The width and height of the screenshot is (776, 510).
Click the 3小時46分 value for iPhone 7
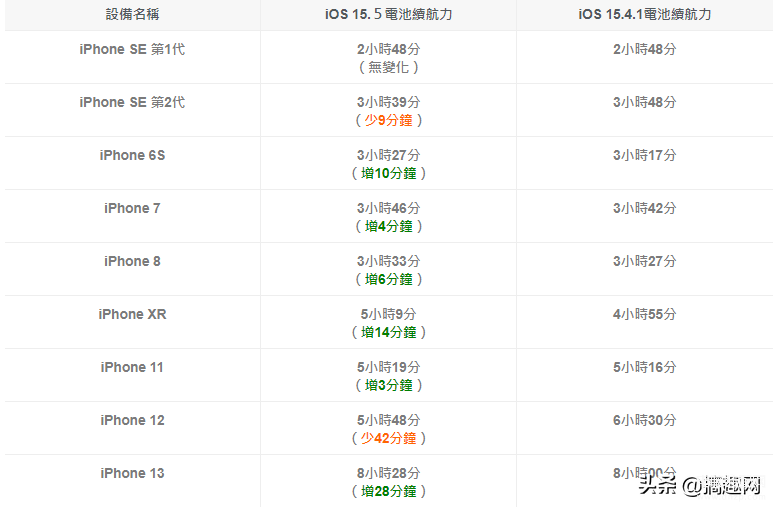pyautogui.click(x=388, y=208)
